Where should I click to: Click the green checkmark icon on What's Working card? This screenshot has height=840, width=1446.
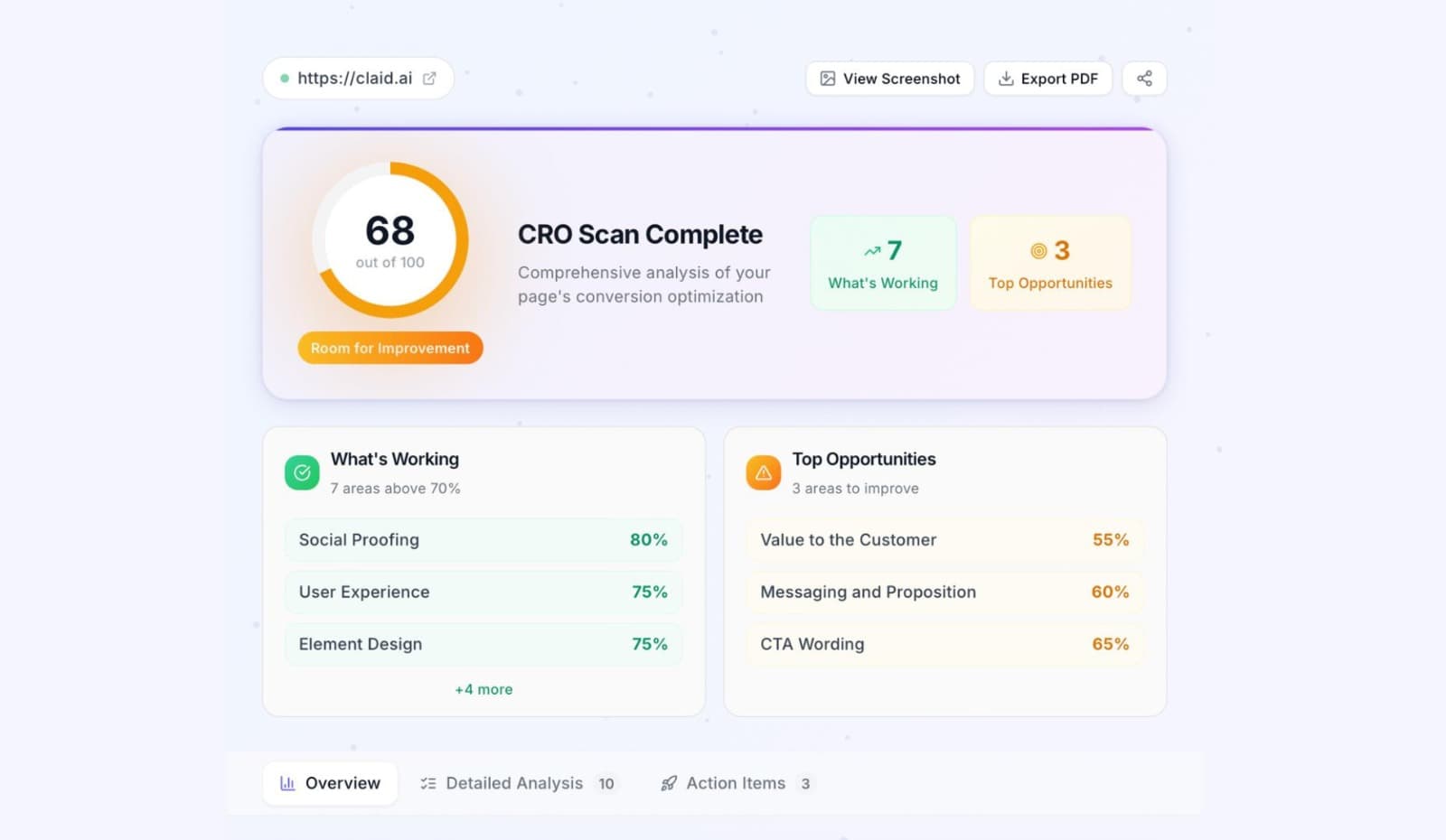(x=302, y=471)
